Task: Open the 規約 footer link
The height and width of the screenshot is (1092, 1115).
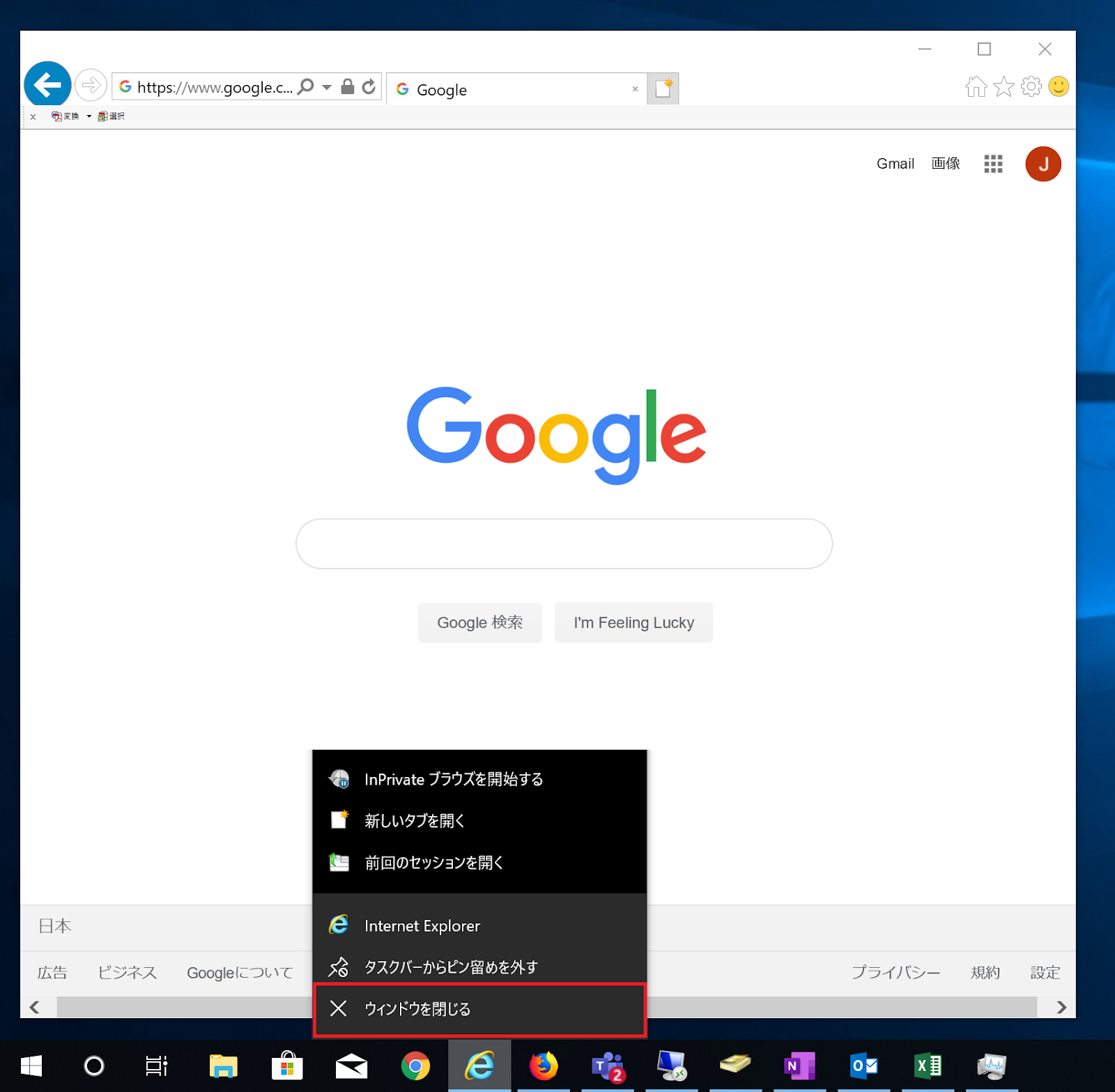Action: (x=985, y=973)
